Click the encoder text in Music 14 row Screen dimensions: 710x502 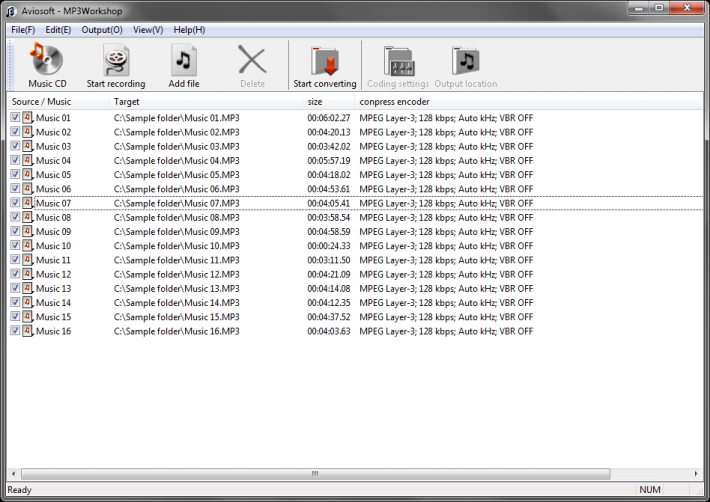coord(446,302)
